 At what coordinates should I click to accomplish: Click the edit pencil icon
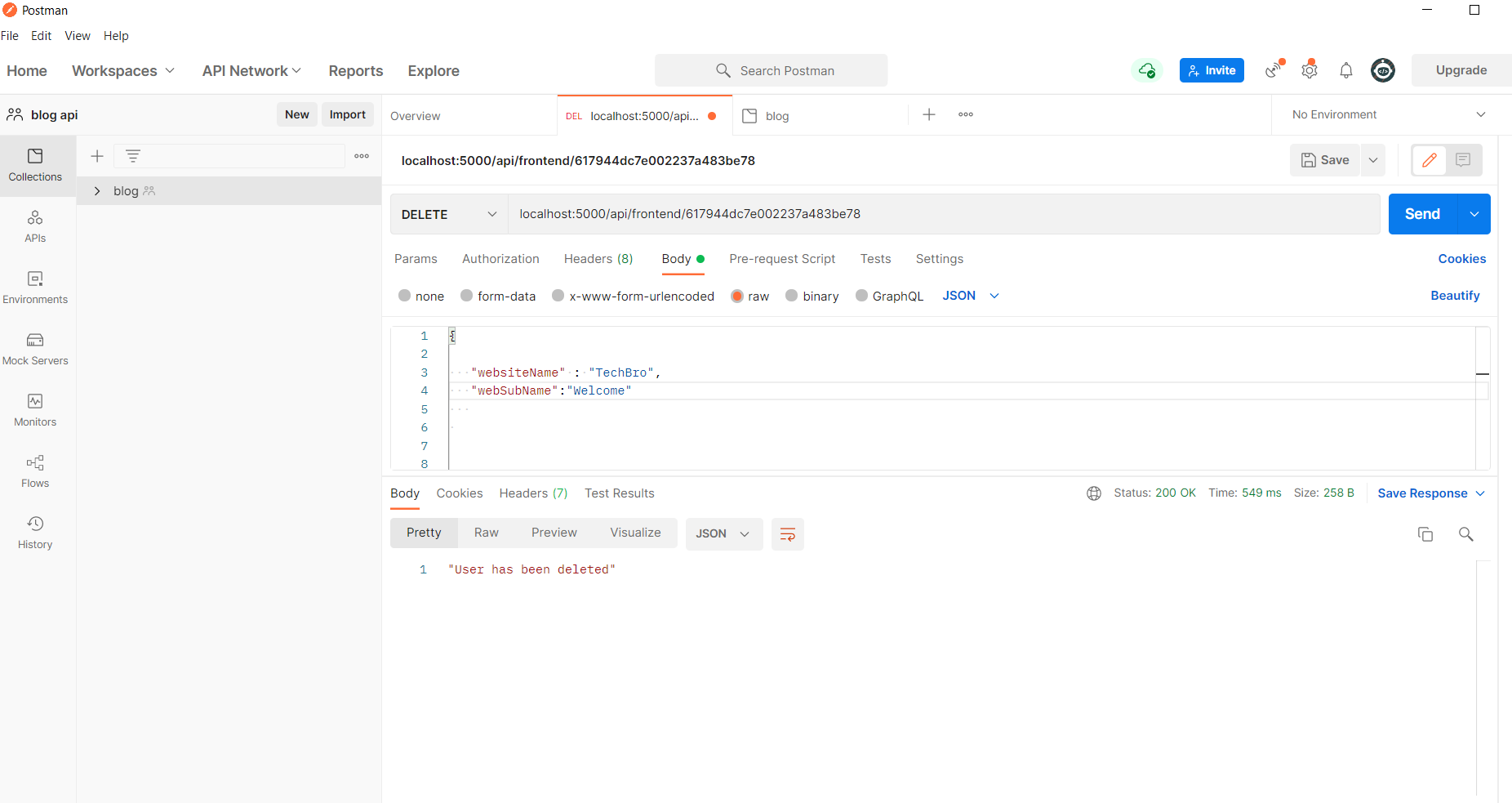(1430, 160)
